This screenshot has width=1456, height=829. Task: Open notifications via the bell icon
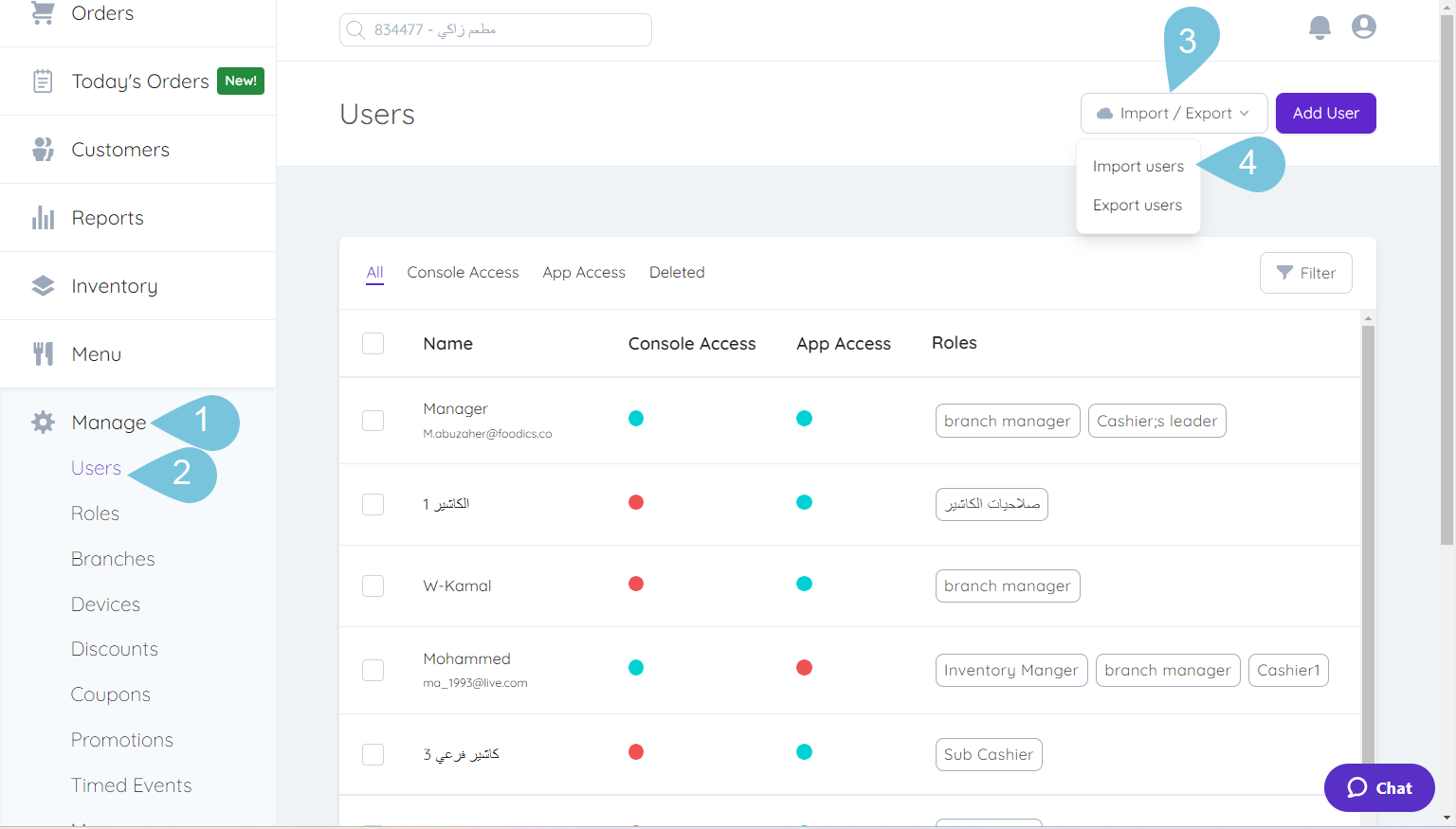1319,27
